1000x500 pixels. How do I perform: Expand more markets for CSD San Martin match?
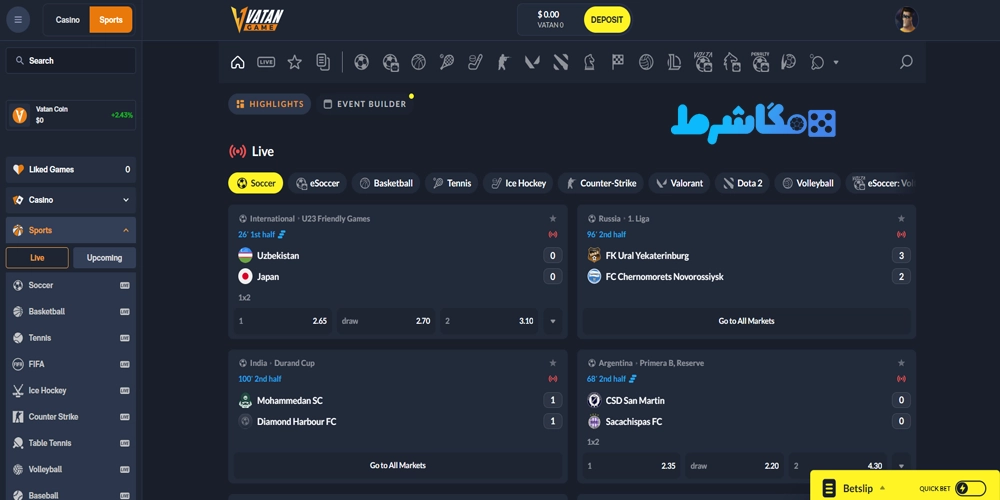point(901,466)
